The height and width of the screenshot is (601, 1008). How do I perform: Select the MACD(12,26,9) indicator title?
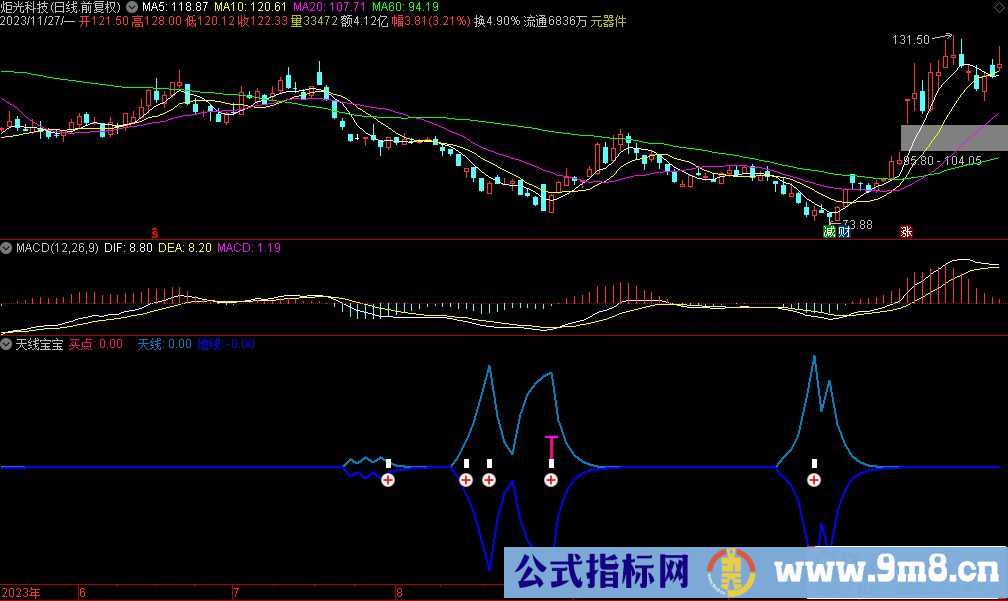click(x=57, y=247)
